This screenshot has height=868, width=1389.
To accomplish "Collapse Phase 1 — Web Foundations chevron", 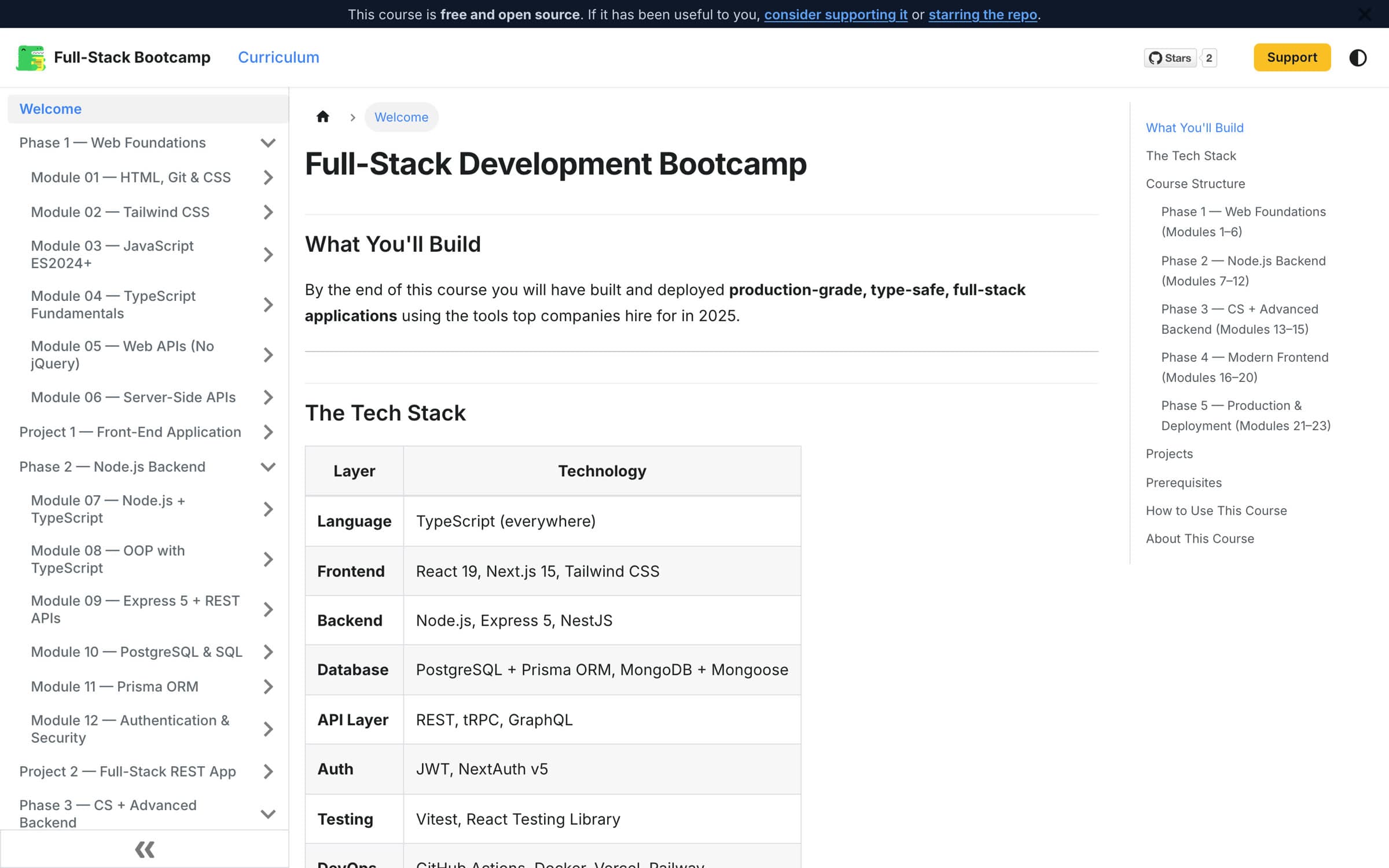I will coord(268,143).
